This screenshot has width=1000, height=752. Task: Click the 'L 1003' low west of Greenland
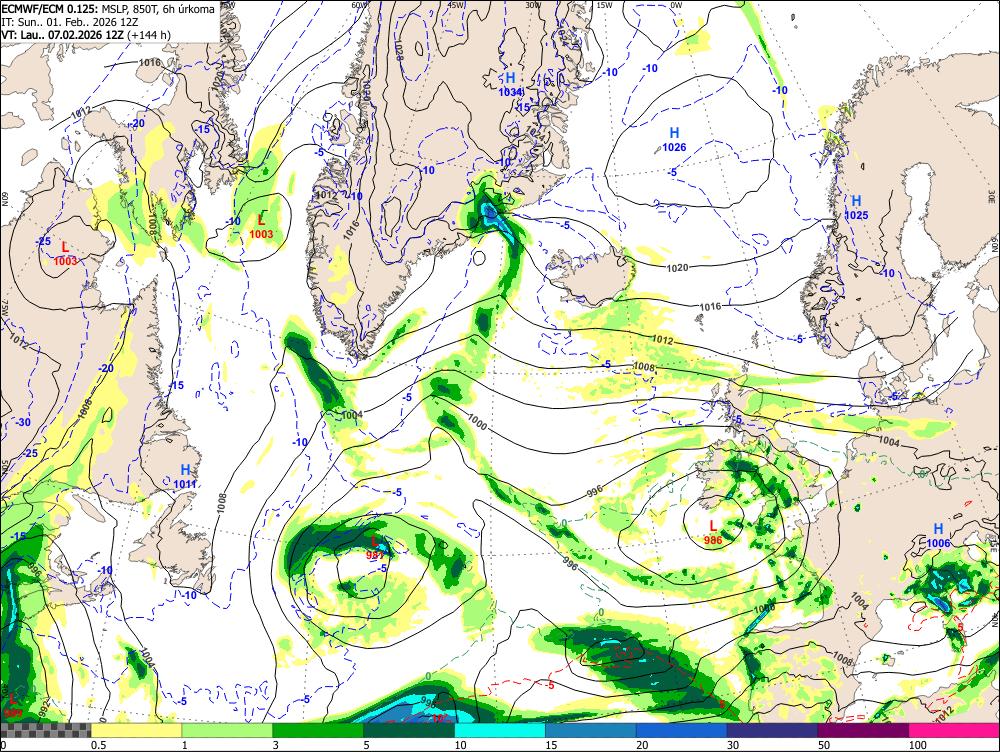coord(261,226)
